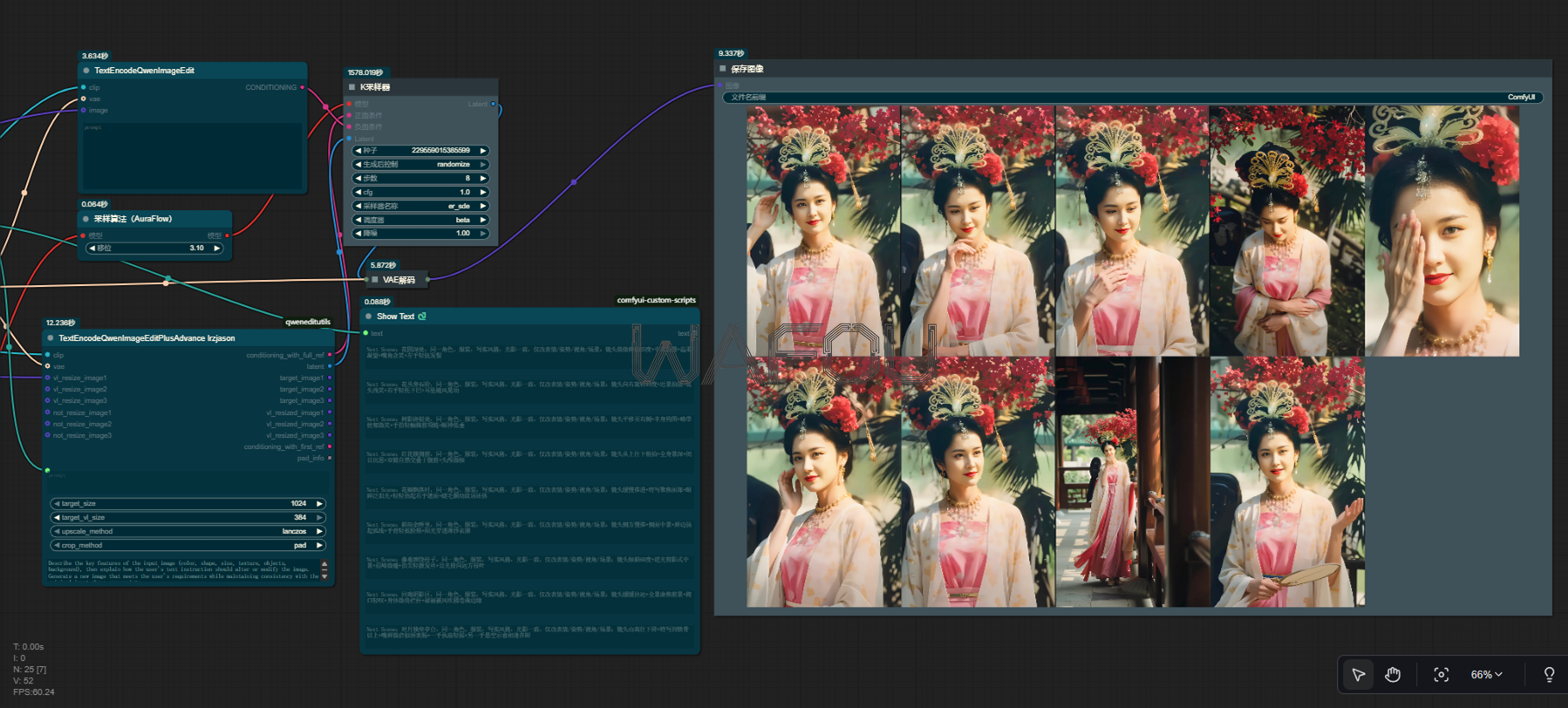Increase the 种子 seed value arrow
1568x708 pixels.
click(482, 150)
